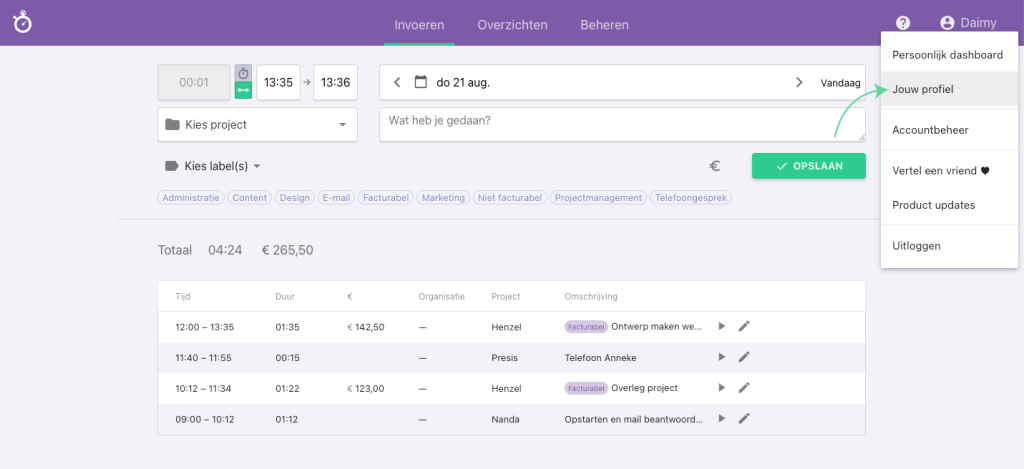Screen dimensions: 1024x469
Task: Click the 'Wat heb je gedaan?' field
Action: [x=620, y=124]
